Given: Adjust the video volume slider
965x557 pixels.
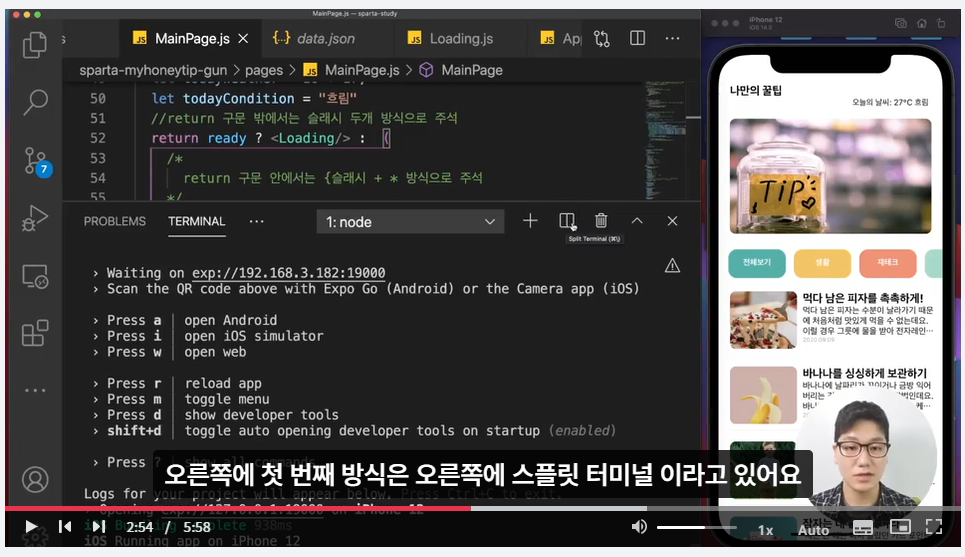Looking at the screenshot, I should 696,527.
